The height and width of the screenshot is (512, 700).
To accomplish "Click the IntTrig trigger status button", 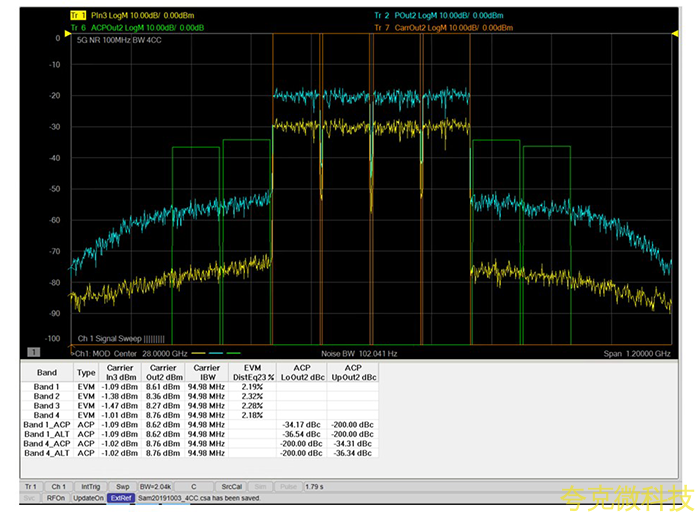I will tap(90, 485).
